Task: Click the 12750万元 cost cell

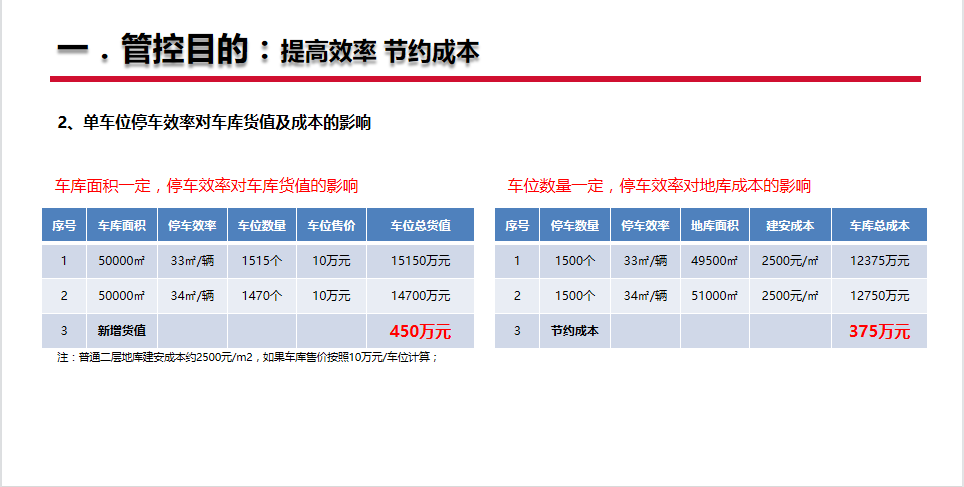Action: pos(879,296)
